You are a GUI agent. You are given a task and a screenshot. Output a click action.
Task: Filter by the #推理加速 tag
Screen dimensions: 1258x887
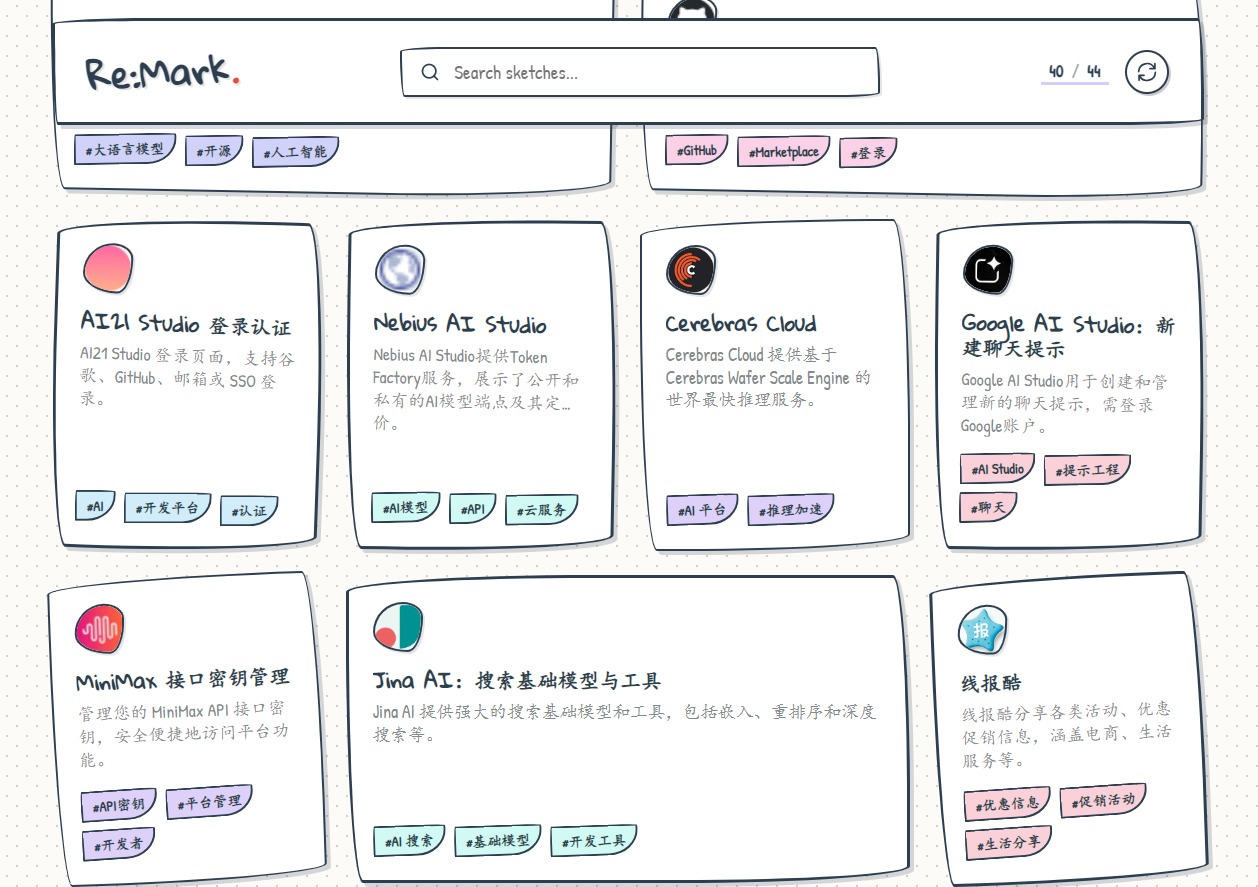(791, 510)
